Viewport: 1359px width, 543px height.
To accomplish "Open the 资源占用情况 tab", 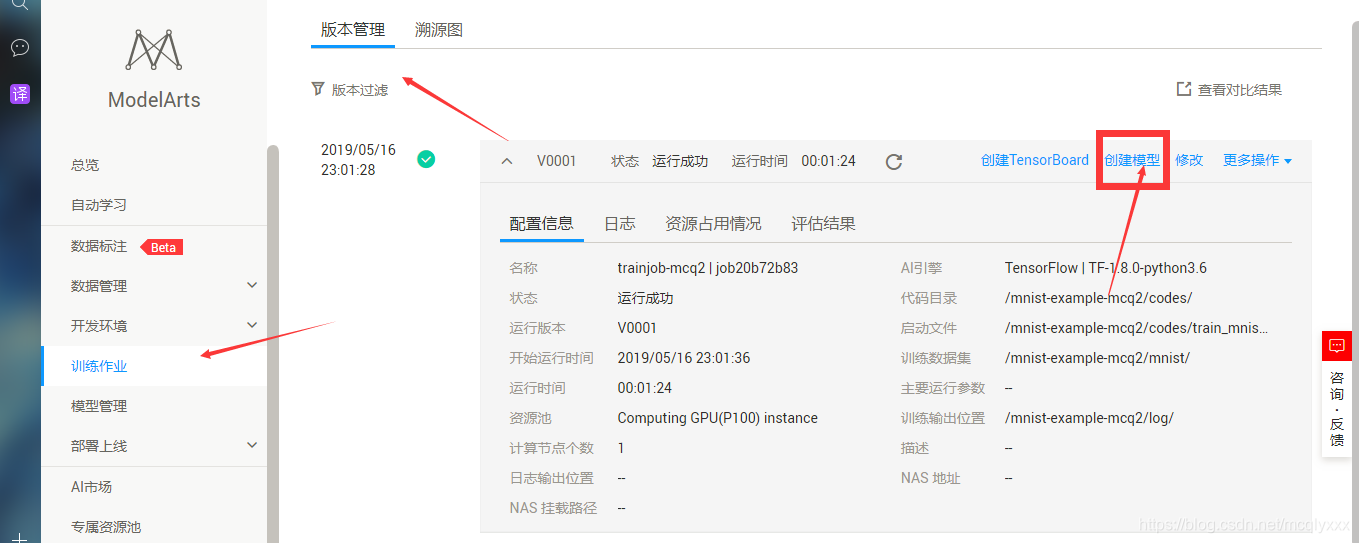I will point(713,224).
